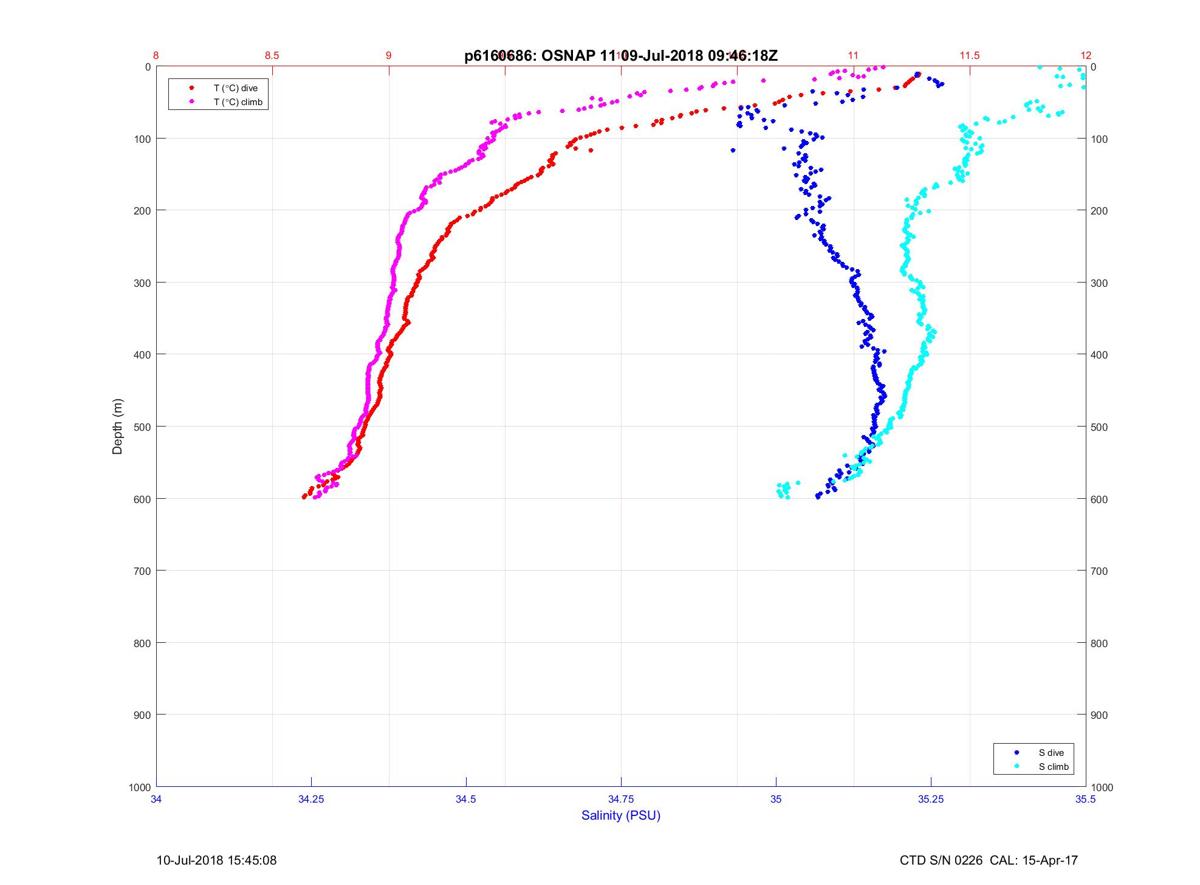Select the 'T (°C) climb' legend label

238,102
